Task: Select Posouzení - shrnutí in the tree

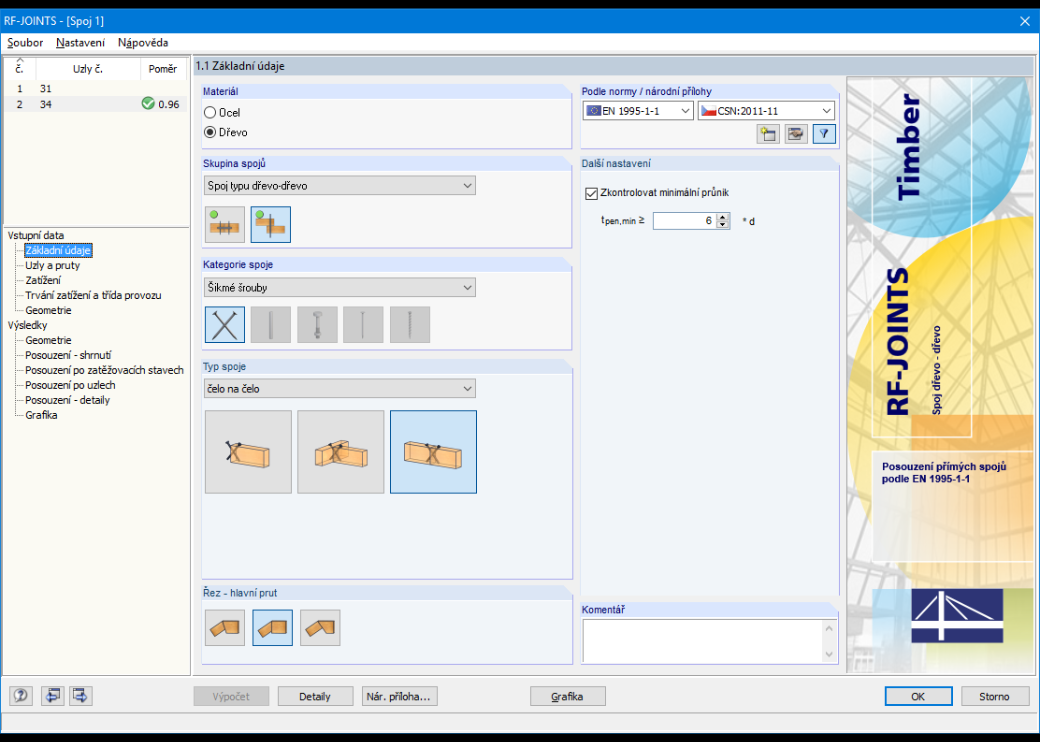Action: point(68,355)
